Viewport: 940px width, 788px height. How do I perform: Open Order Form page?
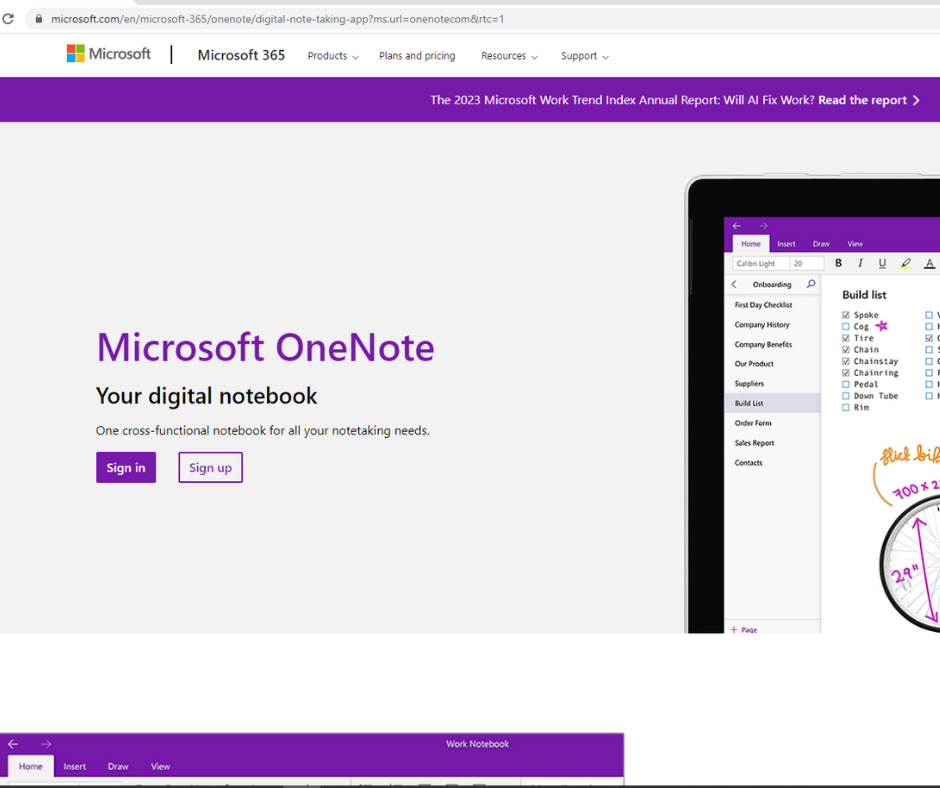pos(753,423)
